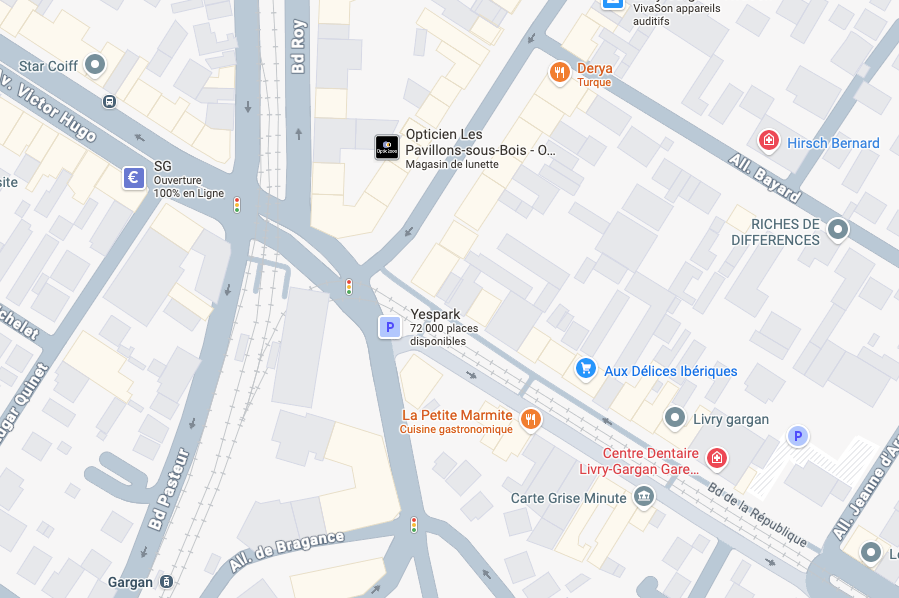The width and height of the screenshot is (899, 598).
Task: Click La Petite Marmite restaurant icon
Action: (x=531, y=419)
